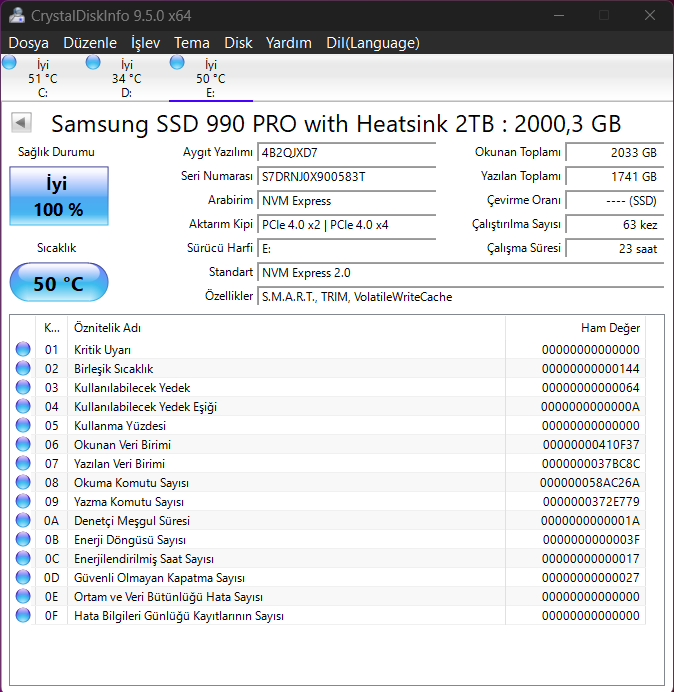The image size is (674, 692).
Task: Click the blue health orb of disk D:
Action: pos(93,63)
